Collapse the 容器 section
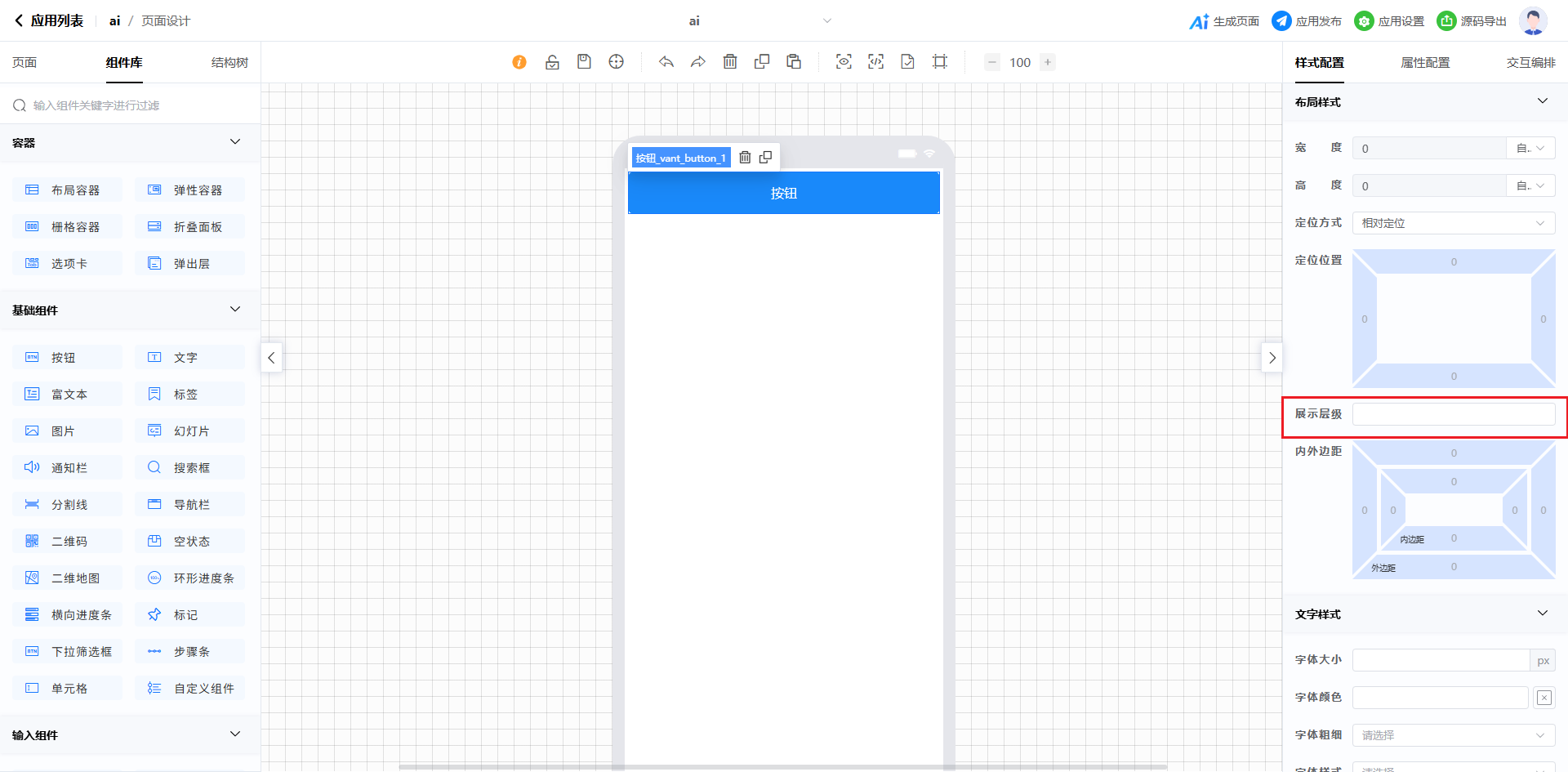 point(235,142)
